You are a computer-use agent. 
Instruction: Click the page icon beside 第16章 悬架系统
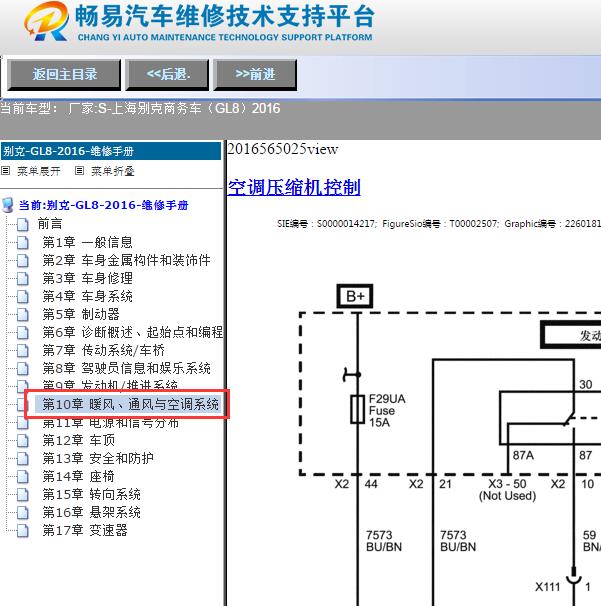[x=23, y=512]
